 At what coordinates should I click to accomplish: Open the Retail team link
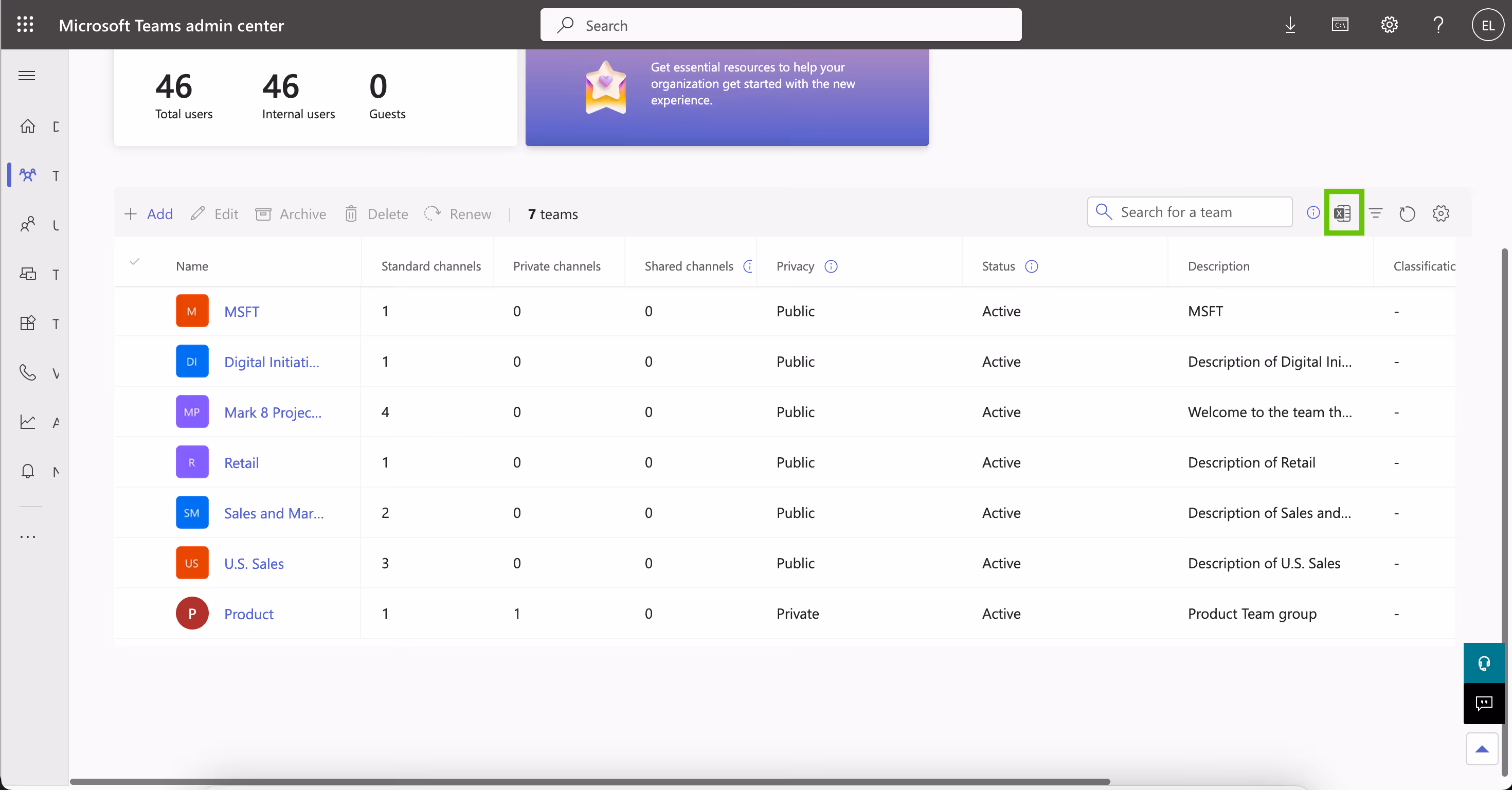(x=241, y=462)
